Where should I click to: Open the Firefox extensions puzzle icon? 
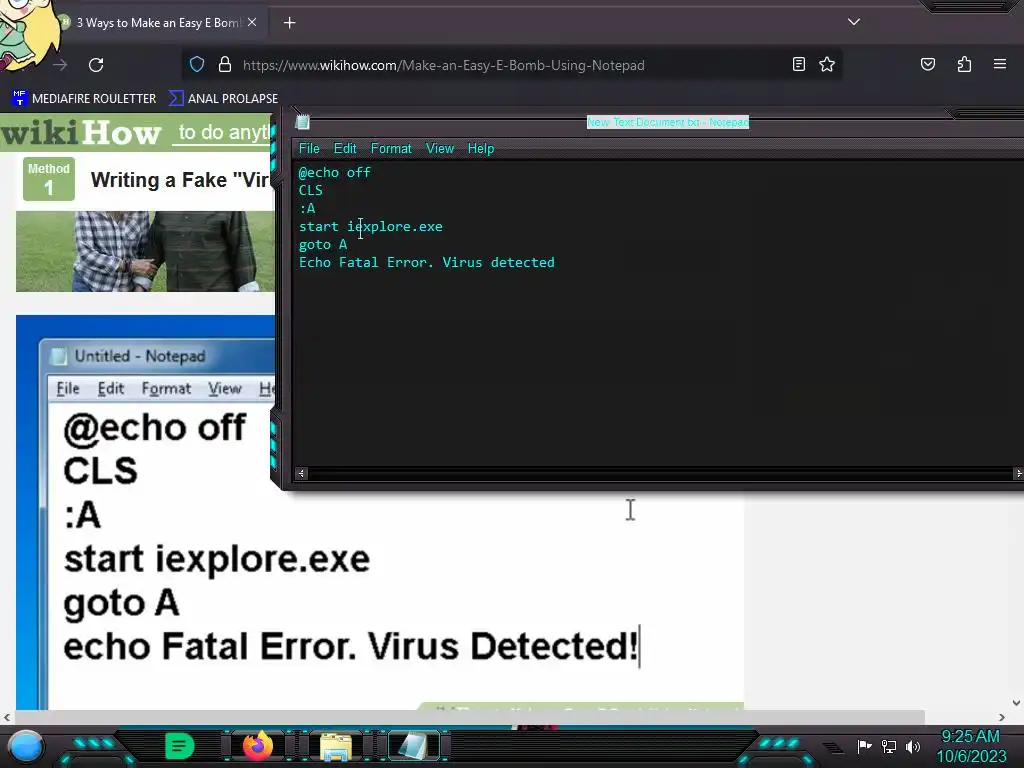tap(964, 64)
